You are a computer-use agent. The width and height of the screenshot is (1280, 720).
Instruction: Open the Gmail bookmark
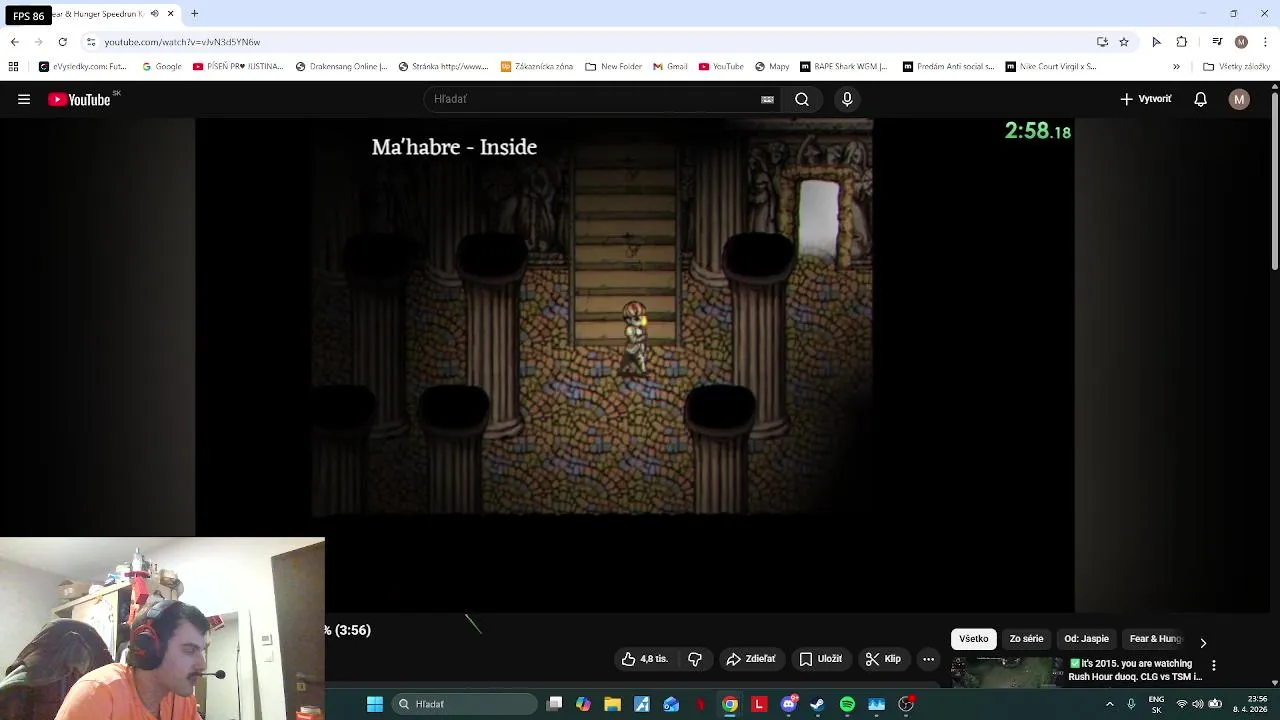[670, 67]
